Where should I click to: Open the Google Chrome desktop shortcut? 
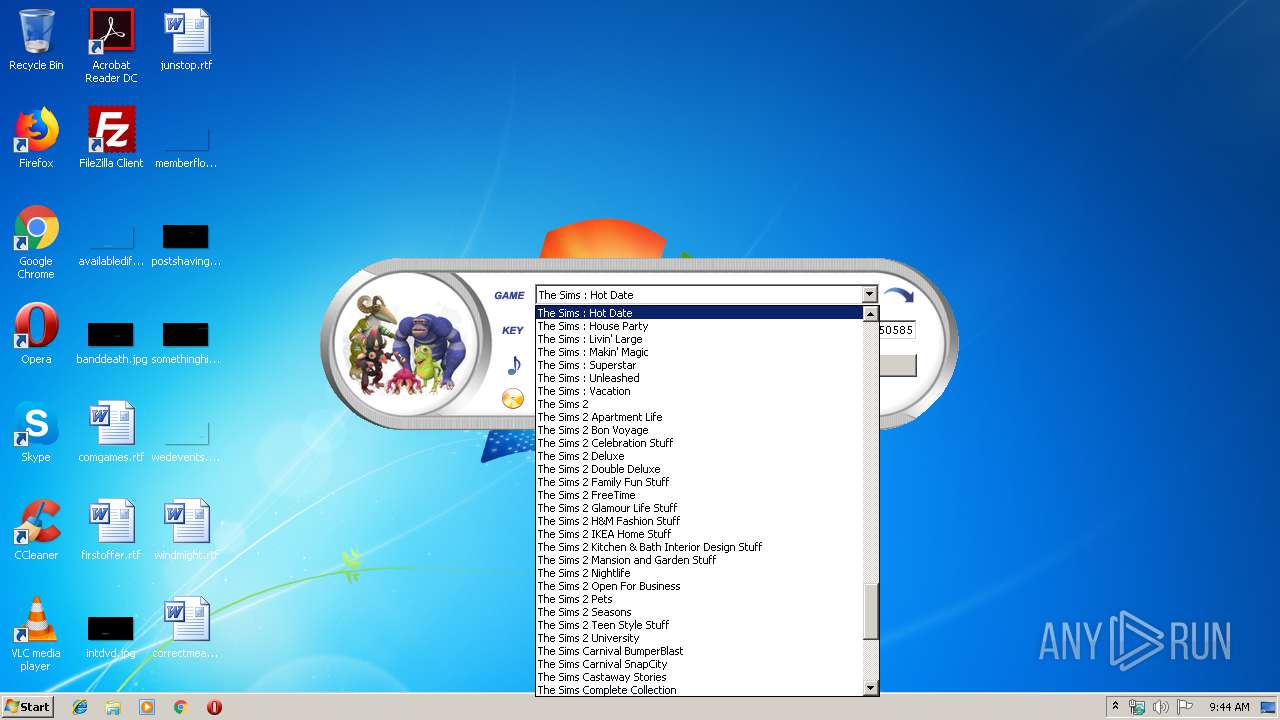(36, 242)
